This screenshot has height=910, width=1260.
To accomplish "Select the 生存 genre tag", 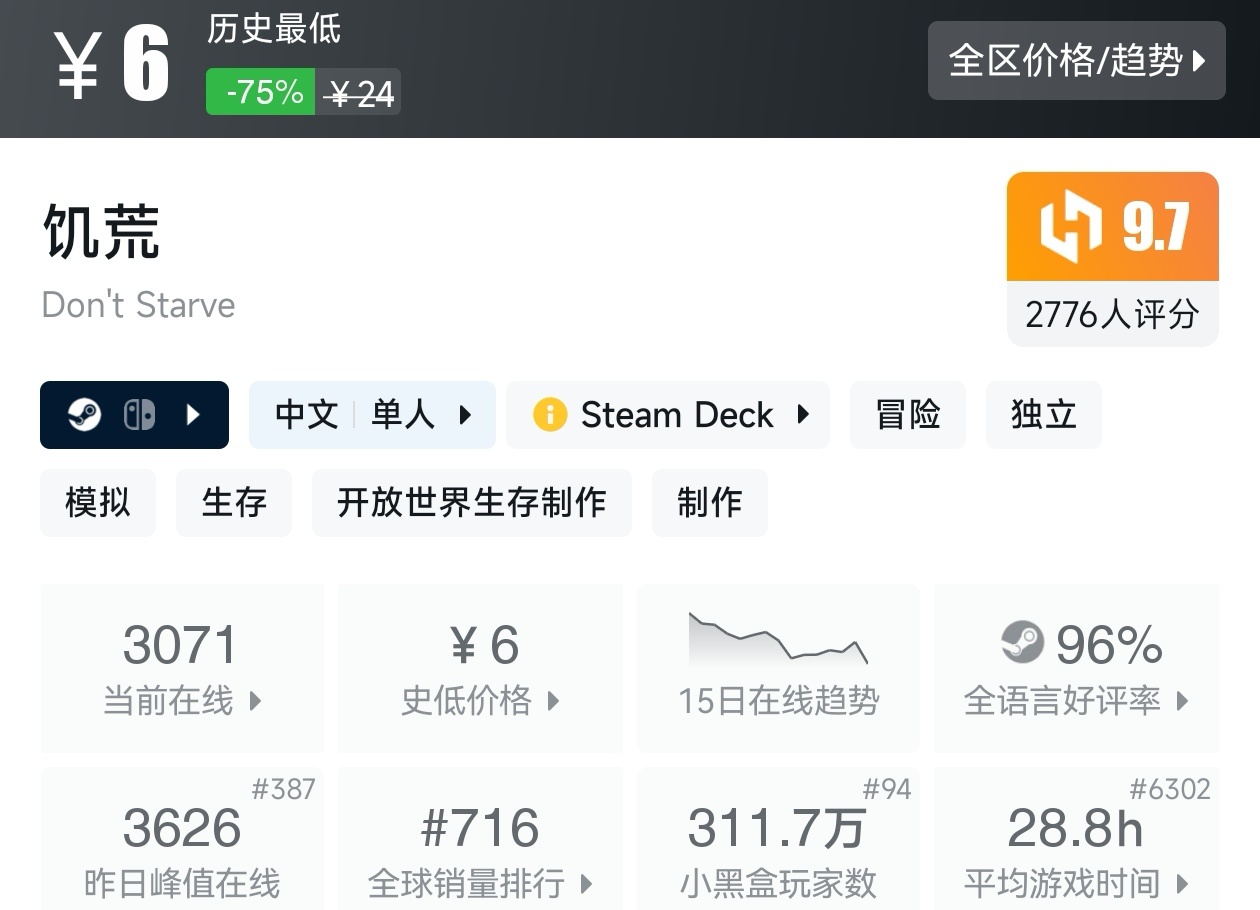I will point(234,502).
